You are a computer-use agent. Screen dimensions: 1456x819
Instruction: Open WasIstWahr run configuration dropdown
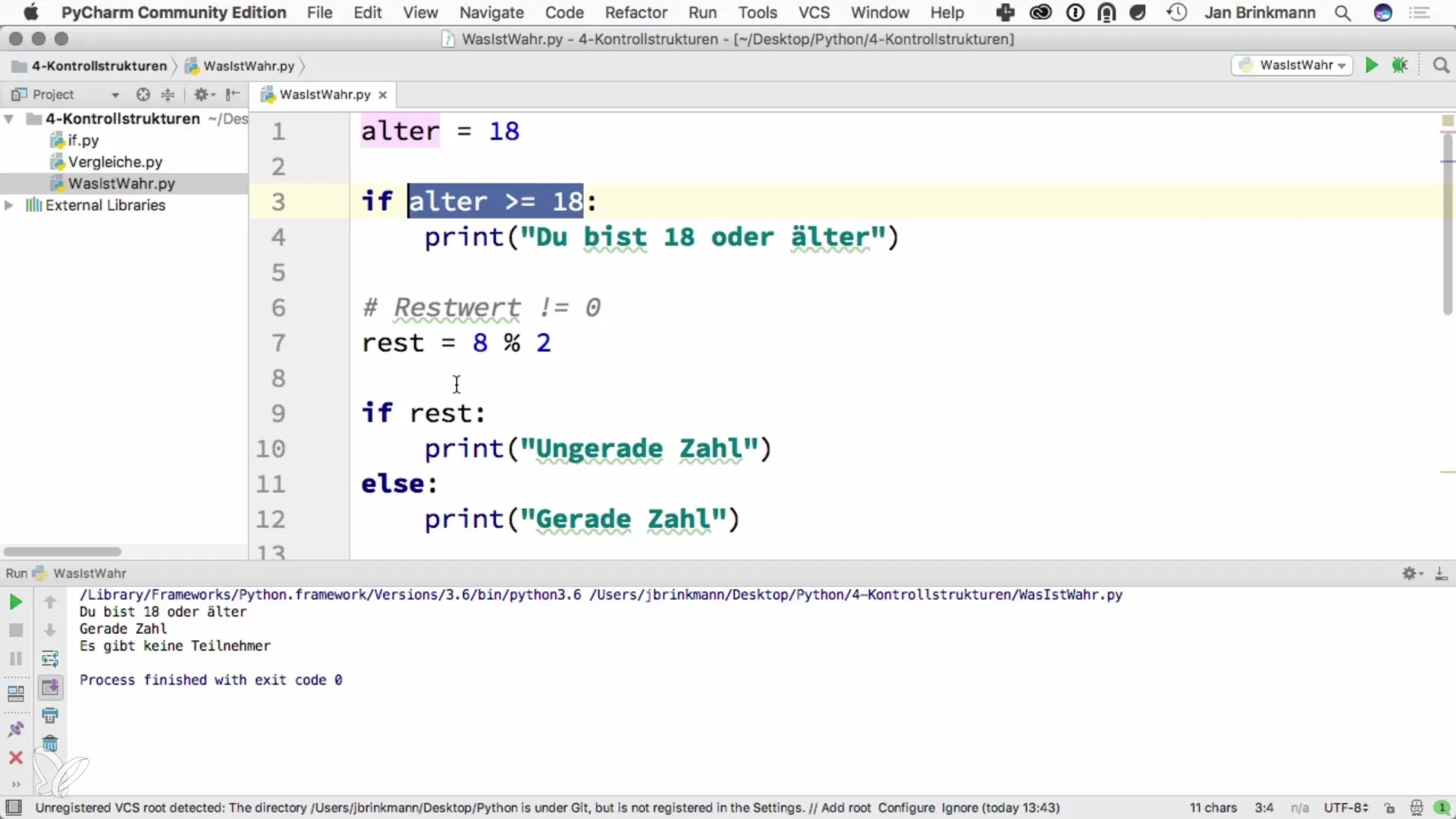click(x=1292, y=65)
